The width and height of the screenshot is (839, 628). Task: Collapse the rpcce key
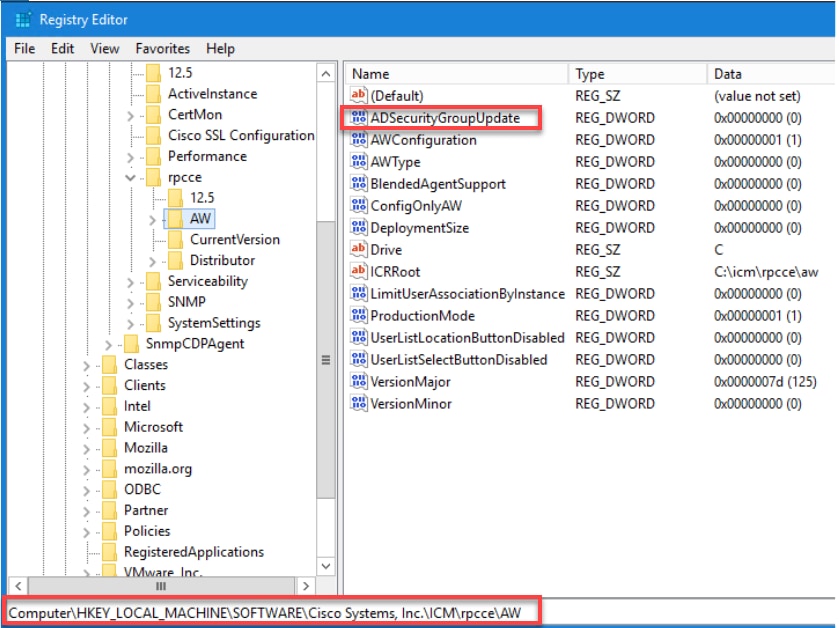(x=130, y=177)
